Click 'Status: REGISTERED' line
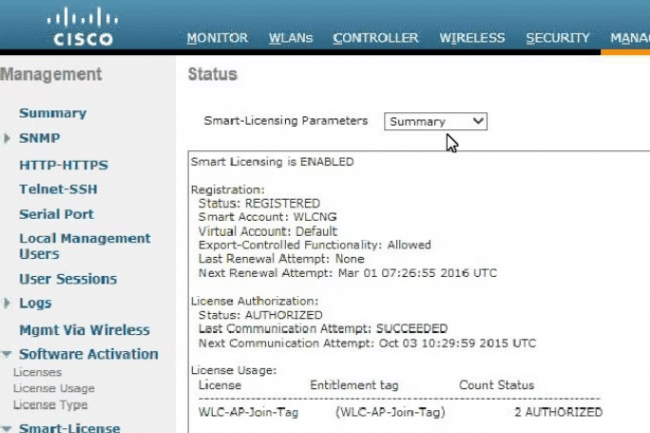Screen dimensions: 650x433 click(x=259, y=203)
